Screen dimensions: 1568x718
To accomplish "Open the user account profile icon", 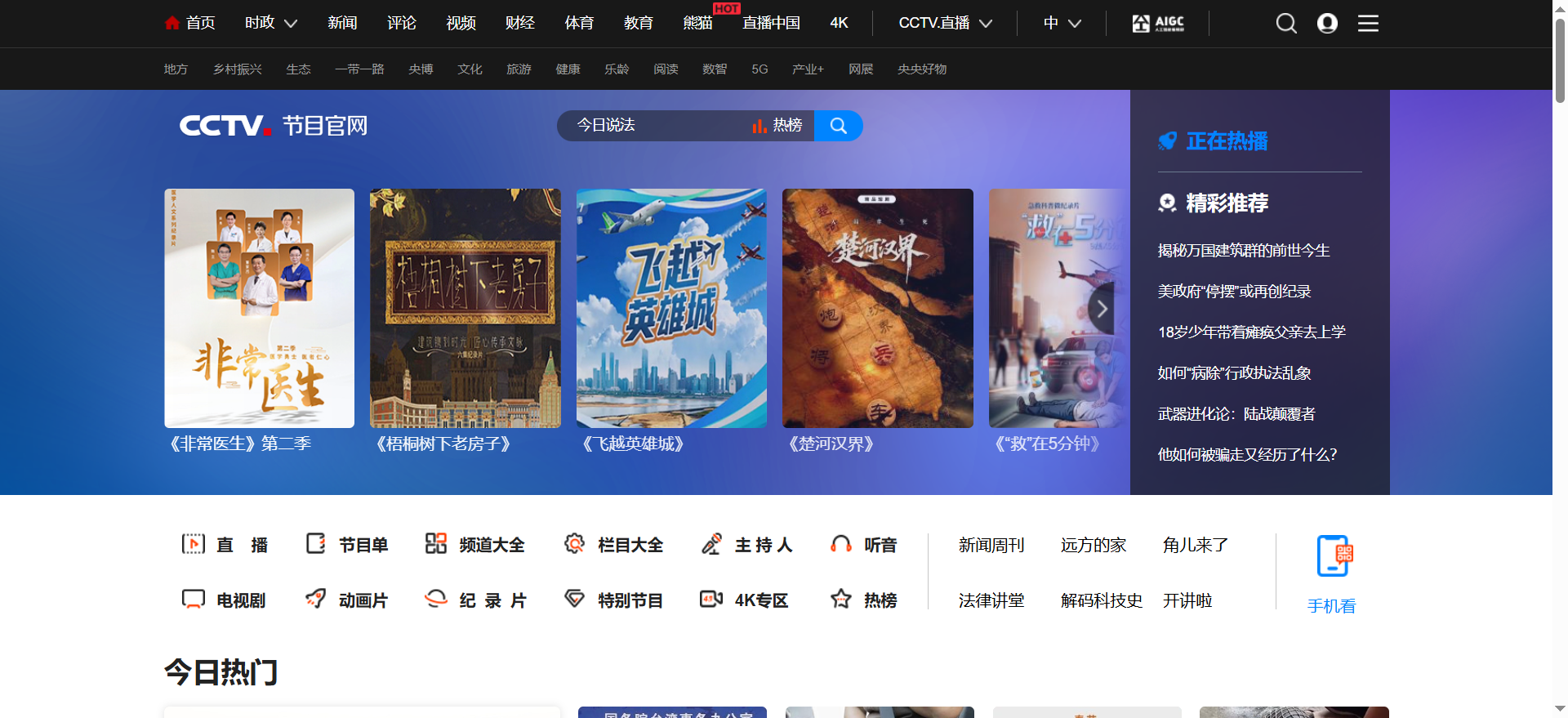I will (x=1327, y=24).
